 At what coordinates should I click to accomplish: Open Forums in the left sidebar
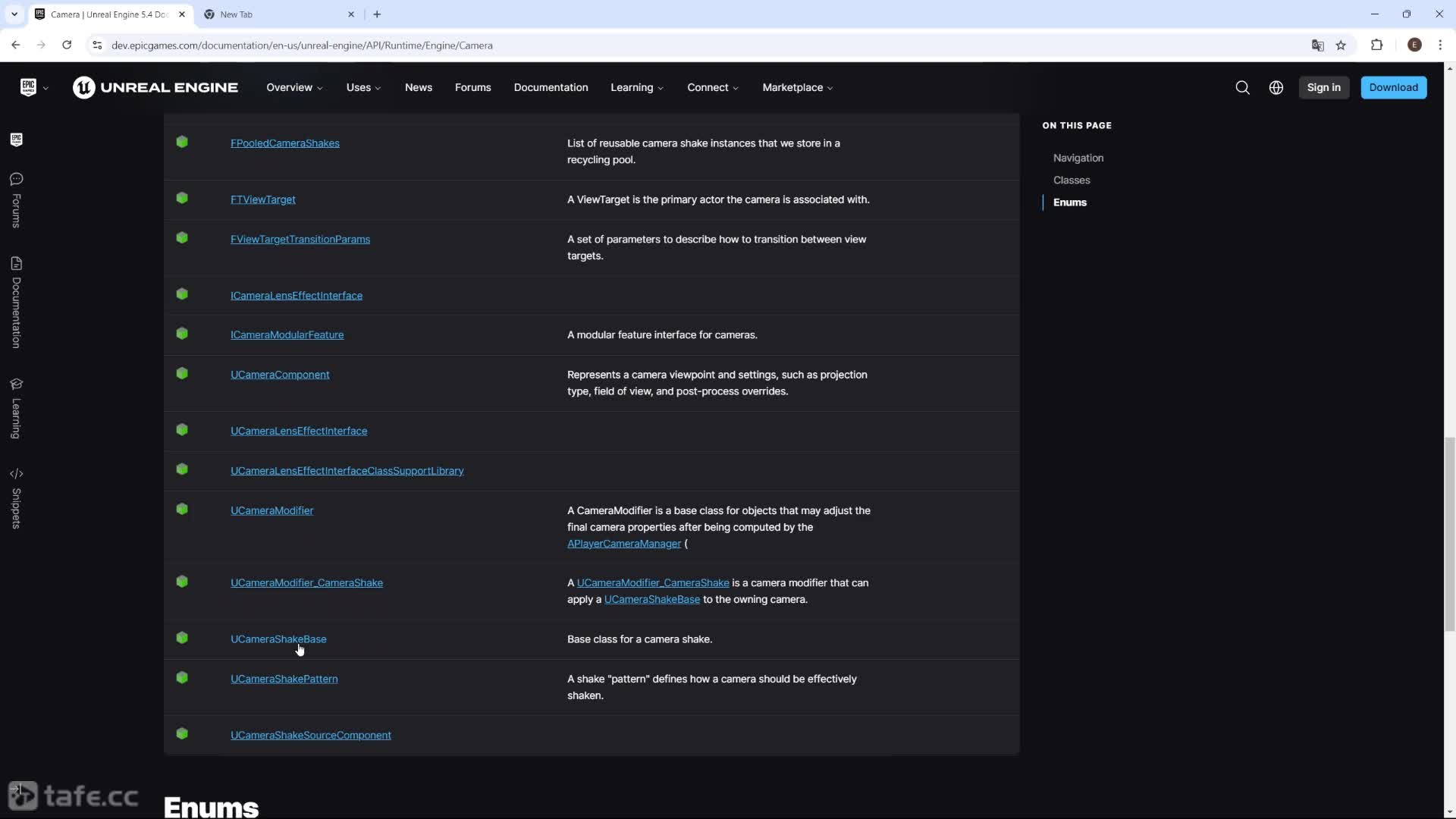pyautogui.click(x=16, y=200)
